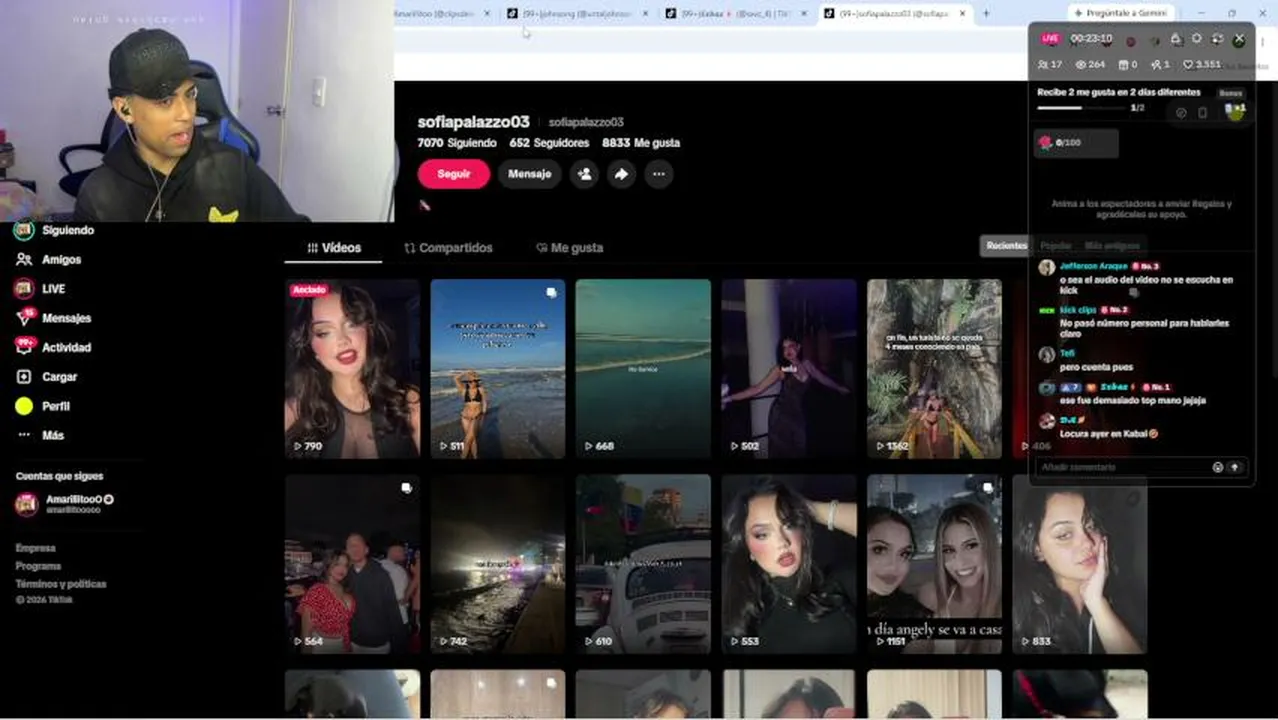Switch to the Compartidos tab
The height and width of the screenshot is (720, 1278).
point(448,248)
